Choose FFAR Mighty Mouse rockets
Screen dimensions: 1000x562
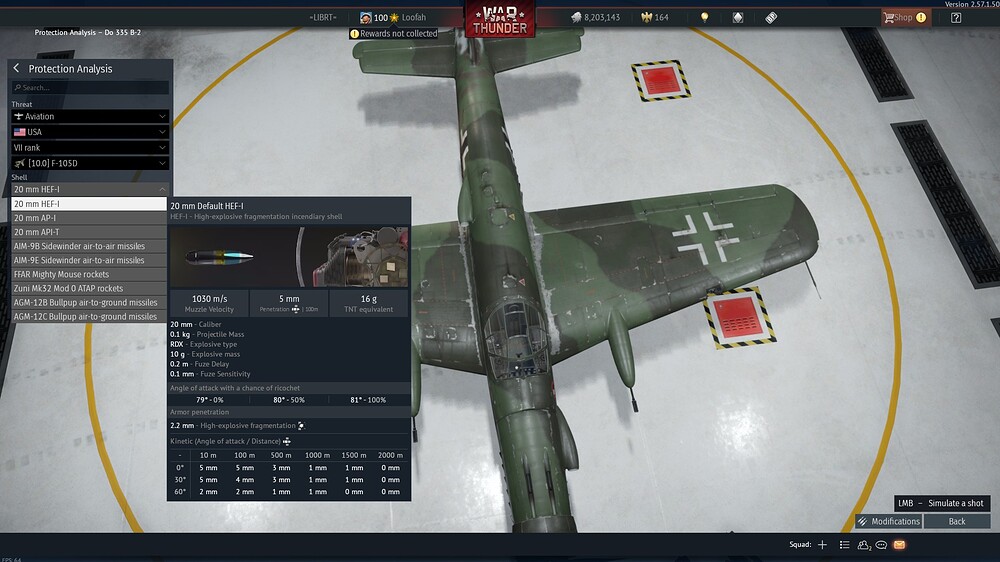tap(89, 274)
